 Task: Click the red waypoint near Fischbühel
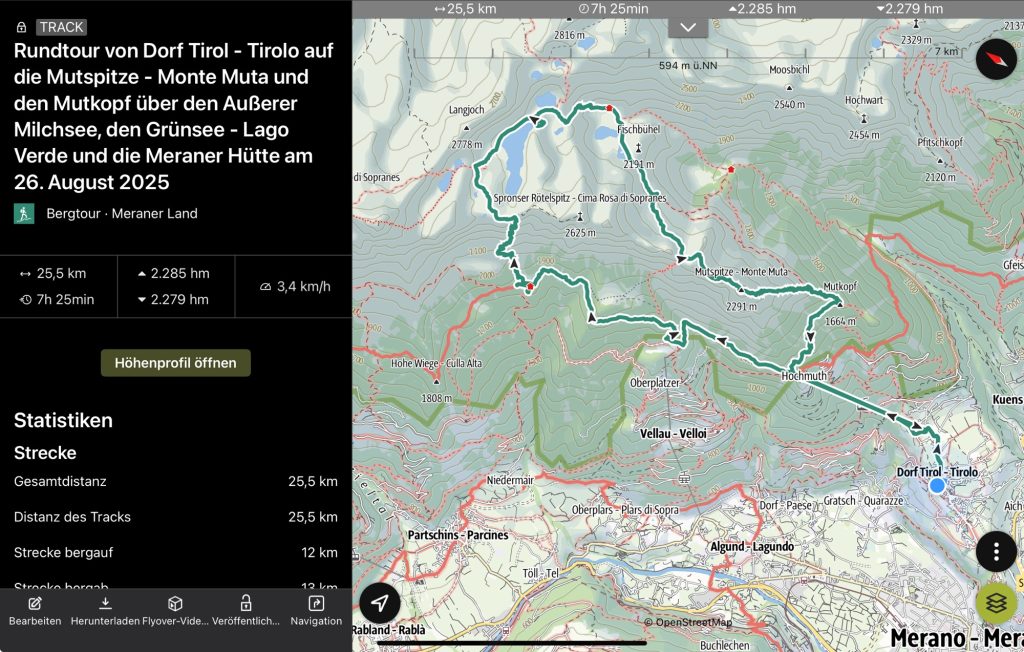pyautogui.click(x=608, y=108)
